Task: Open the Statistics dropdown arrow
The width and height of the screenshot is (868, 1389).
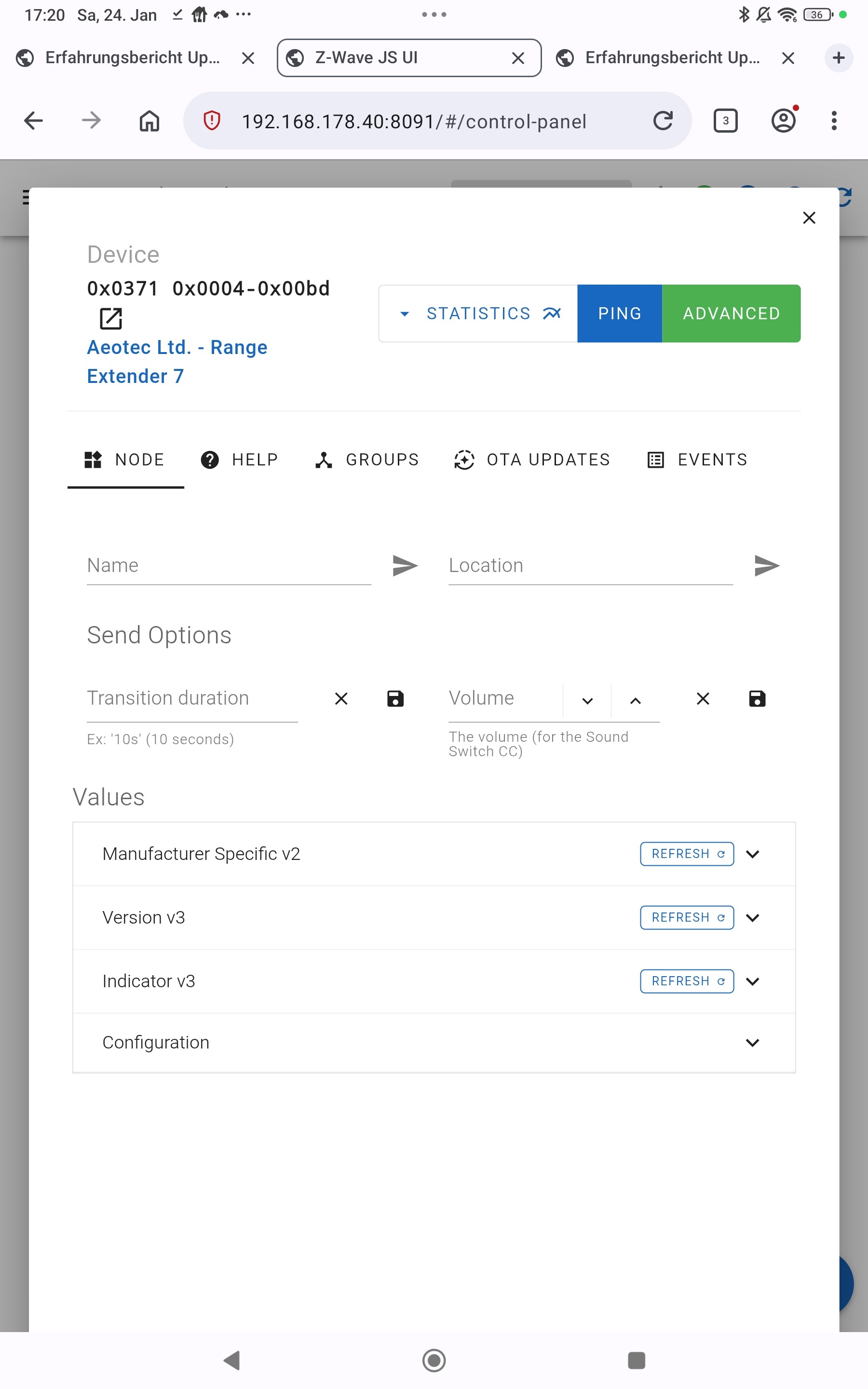Action: pyautogui.click(x=404, y=314)
